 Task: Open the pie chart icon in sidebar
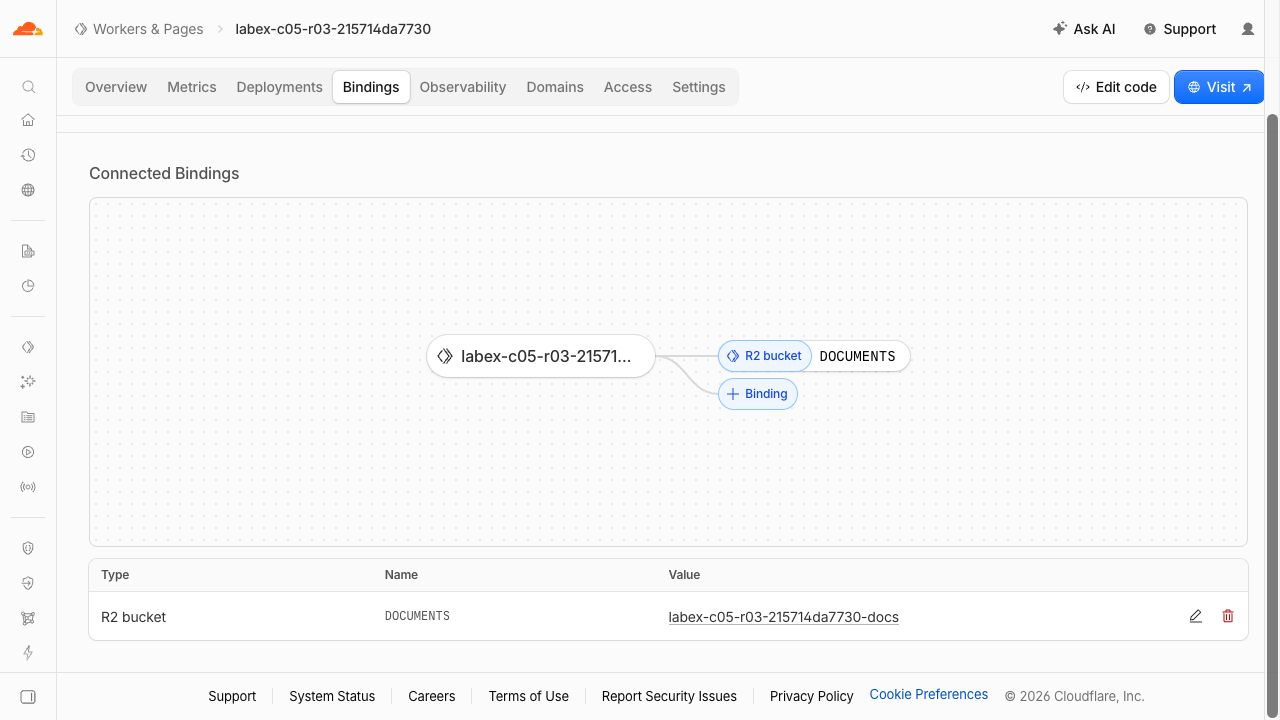tap(28, 286)
